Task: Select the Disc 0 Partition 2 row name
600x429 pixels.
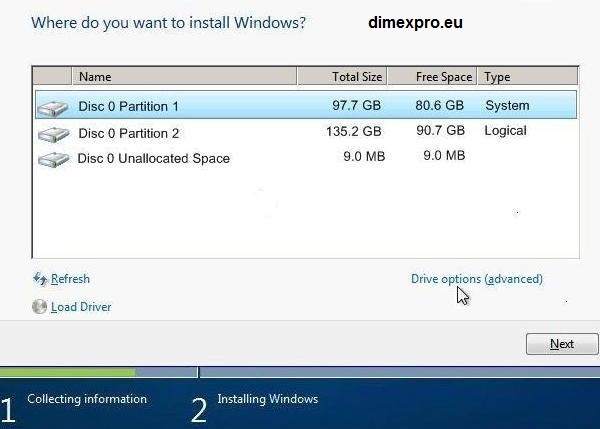Action: (129, 134)
